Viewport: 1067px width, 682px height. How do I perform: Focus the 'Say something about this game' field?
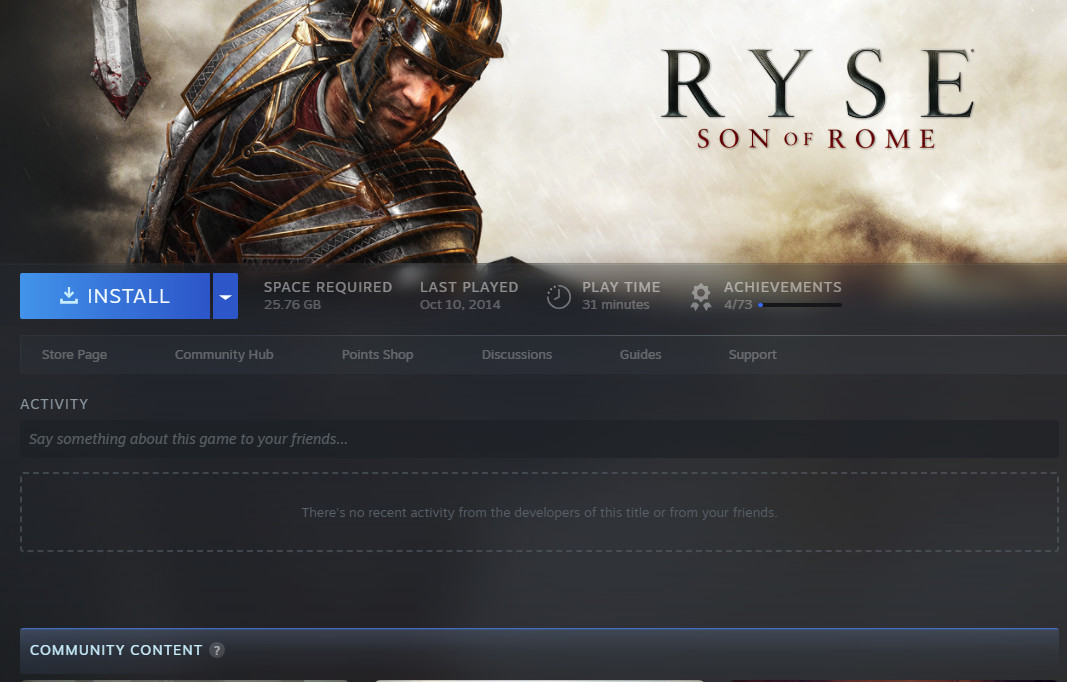click(539, 439)
